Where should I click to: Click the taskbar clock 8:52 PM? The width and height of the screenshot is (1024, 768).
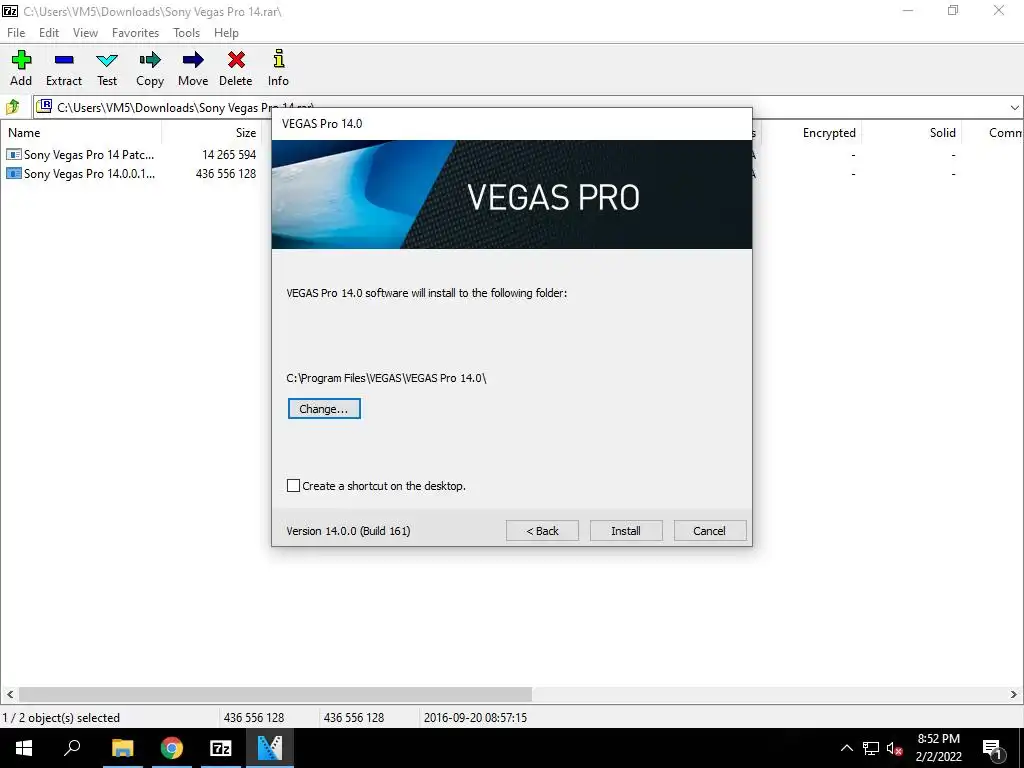938,739
